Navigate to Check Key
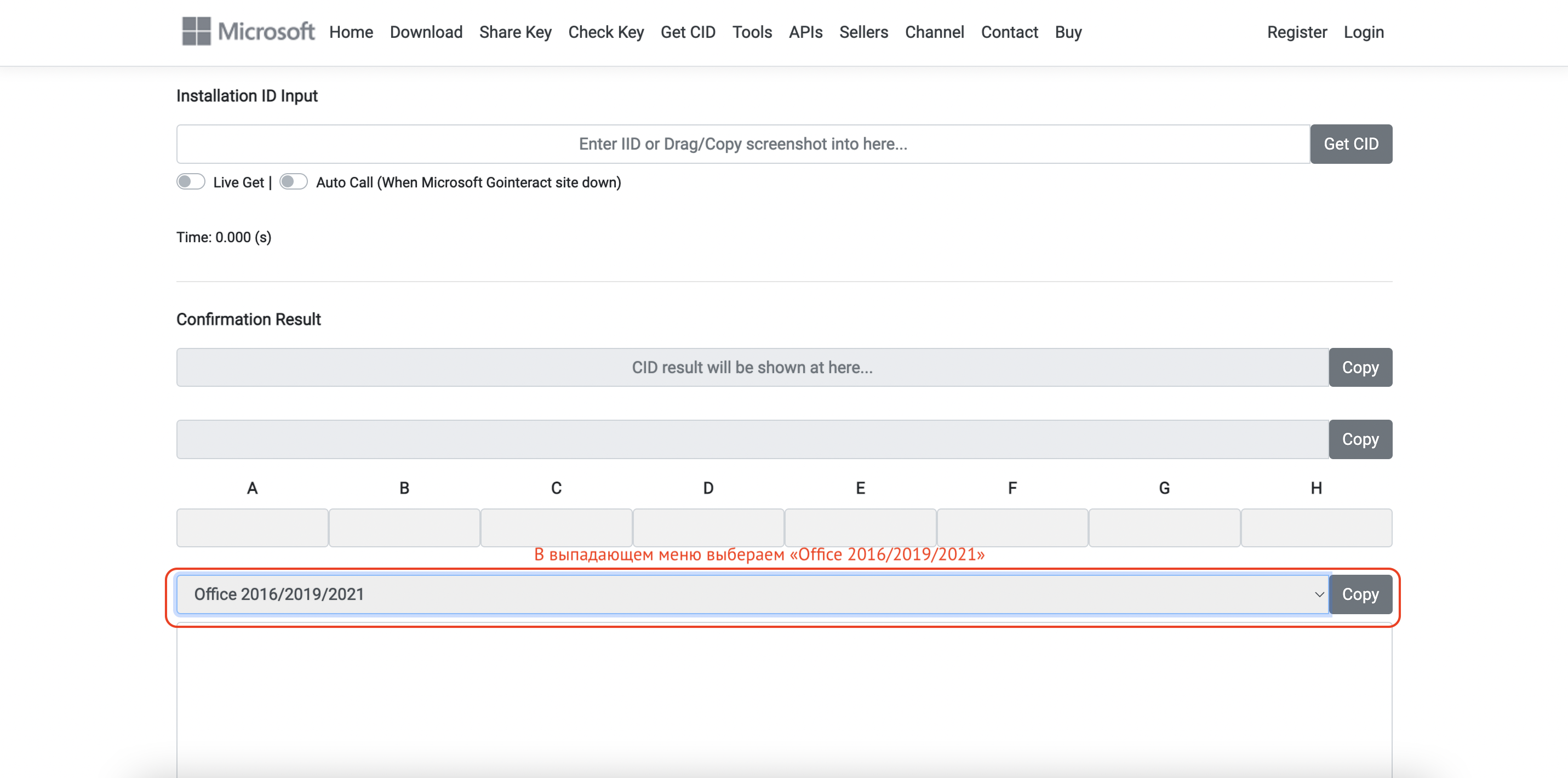This screenshot has width=1568, height=778. 605,32
